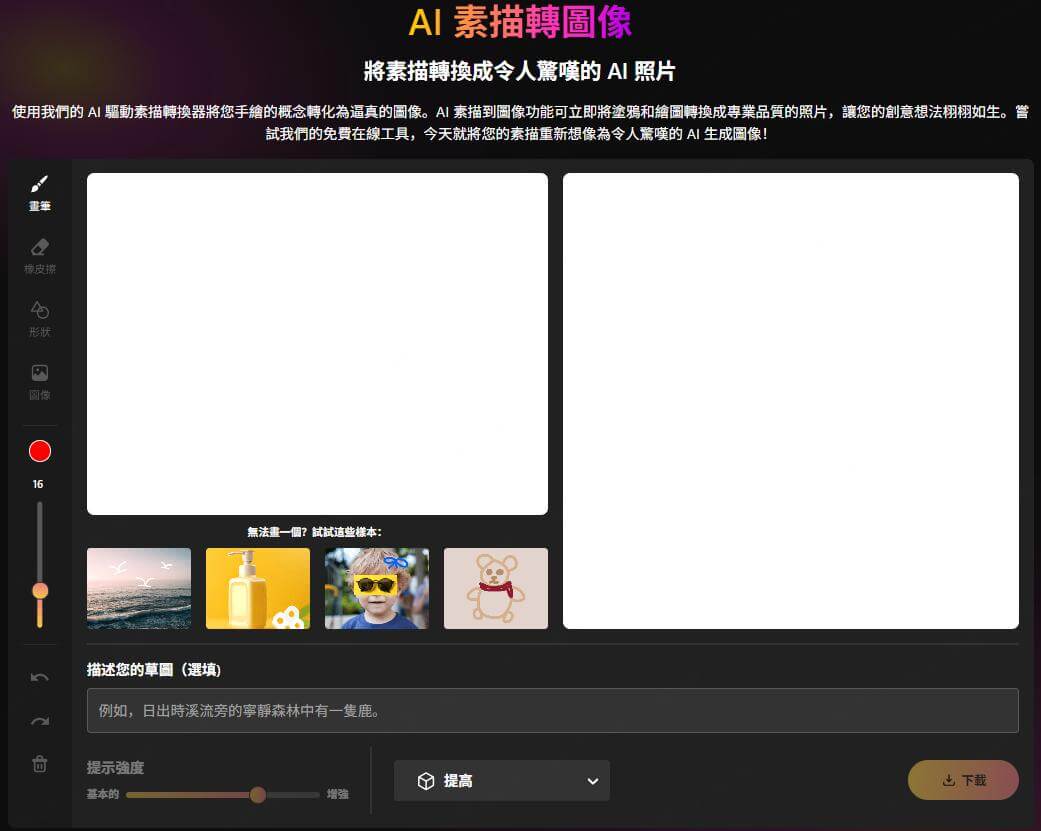Click the redo arrow icon

(x=40, y=722)
